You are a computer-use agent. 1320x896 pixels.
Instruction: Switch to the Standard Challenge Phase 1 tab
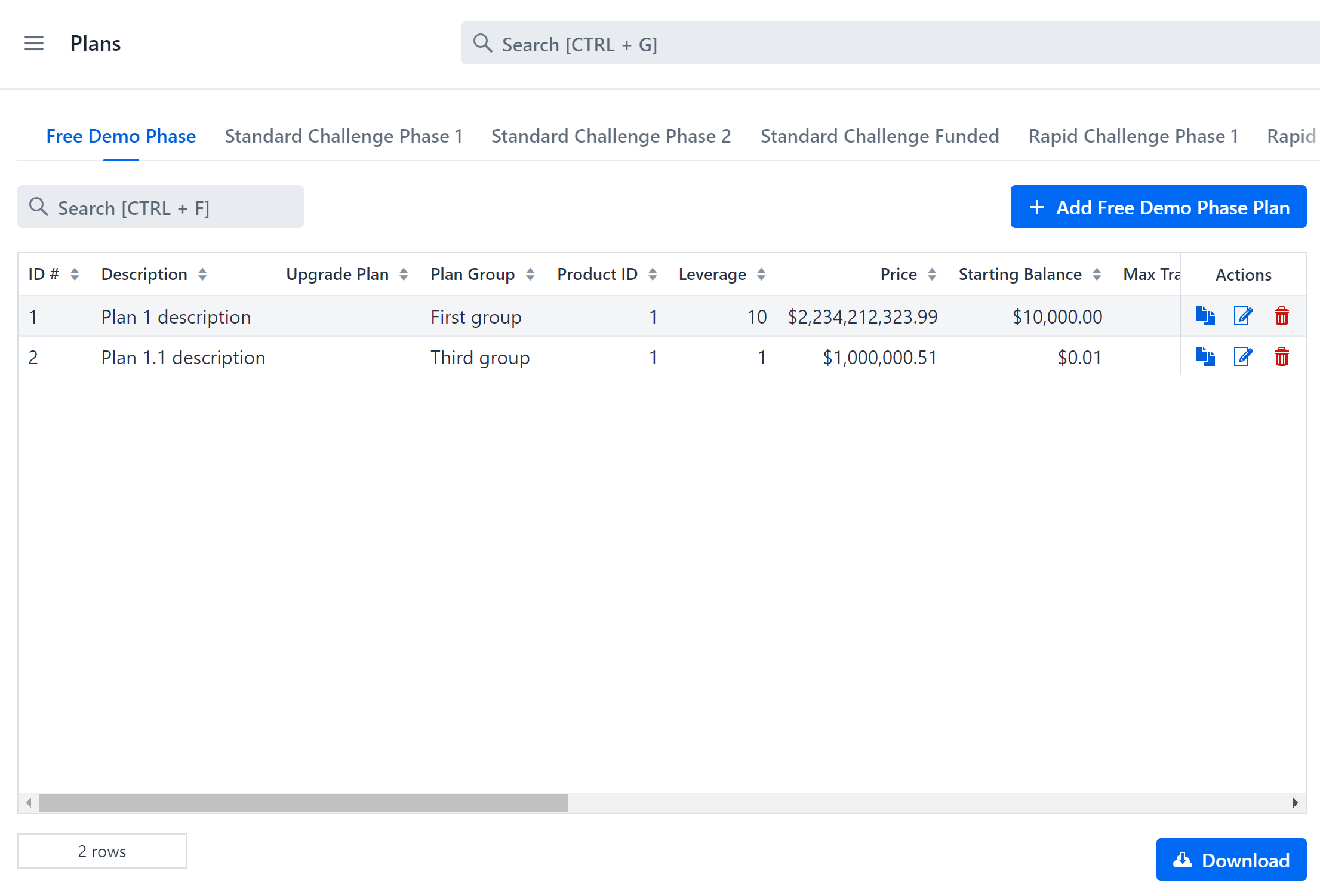pos(343,136)
